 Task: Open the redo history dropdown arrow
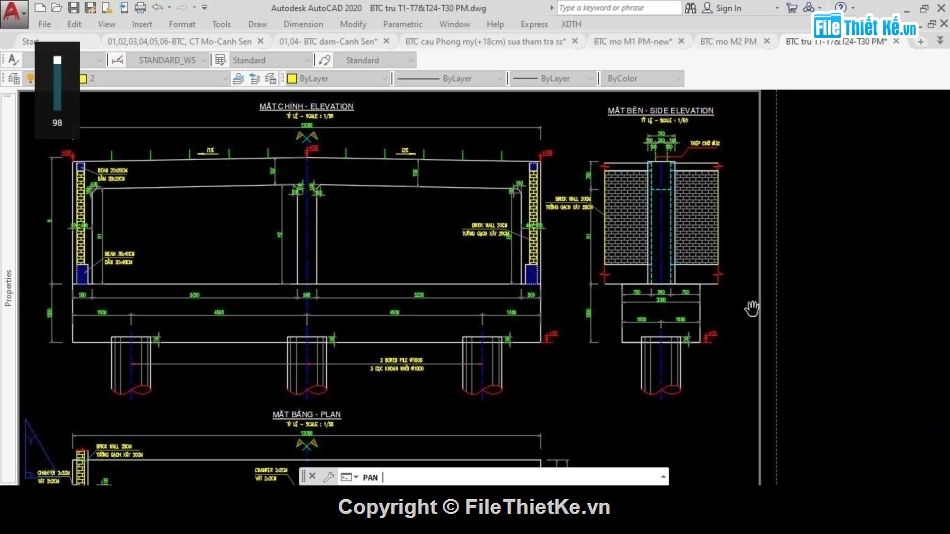(x=194, y=8)
